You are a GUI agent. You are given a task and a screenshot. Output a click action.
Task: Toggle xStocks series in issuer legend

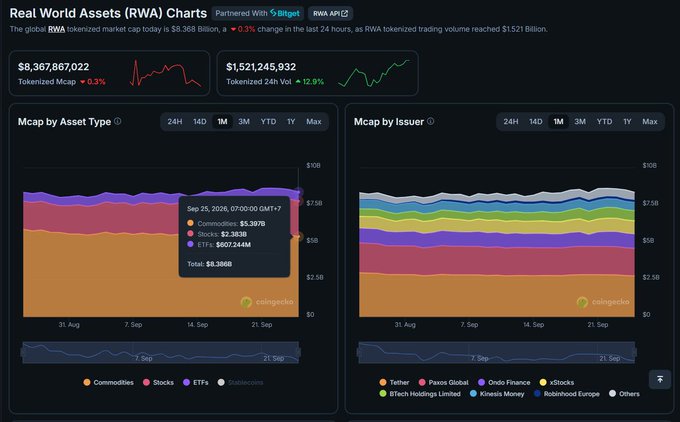[x=557, y=383]
